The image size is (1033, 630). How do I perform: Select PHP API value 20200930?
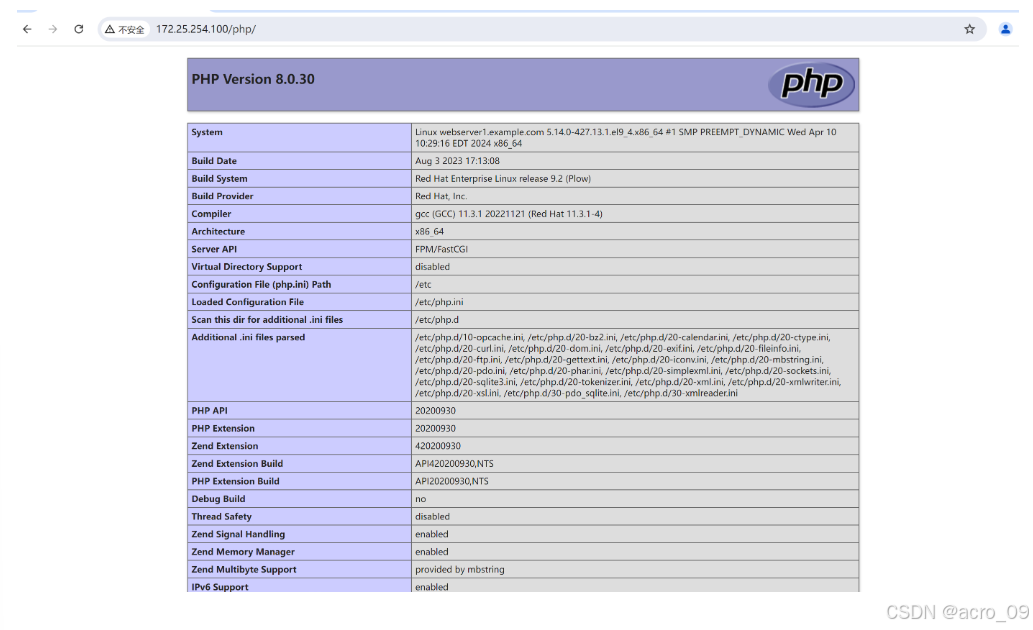pos(435,411)
